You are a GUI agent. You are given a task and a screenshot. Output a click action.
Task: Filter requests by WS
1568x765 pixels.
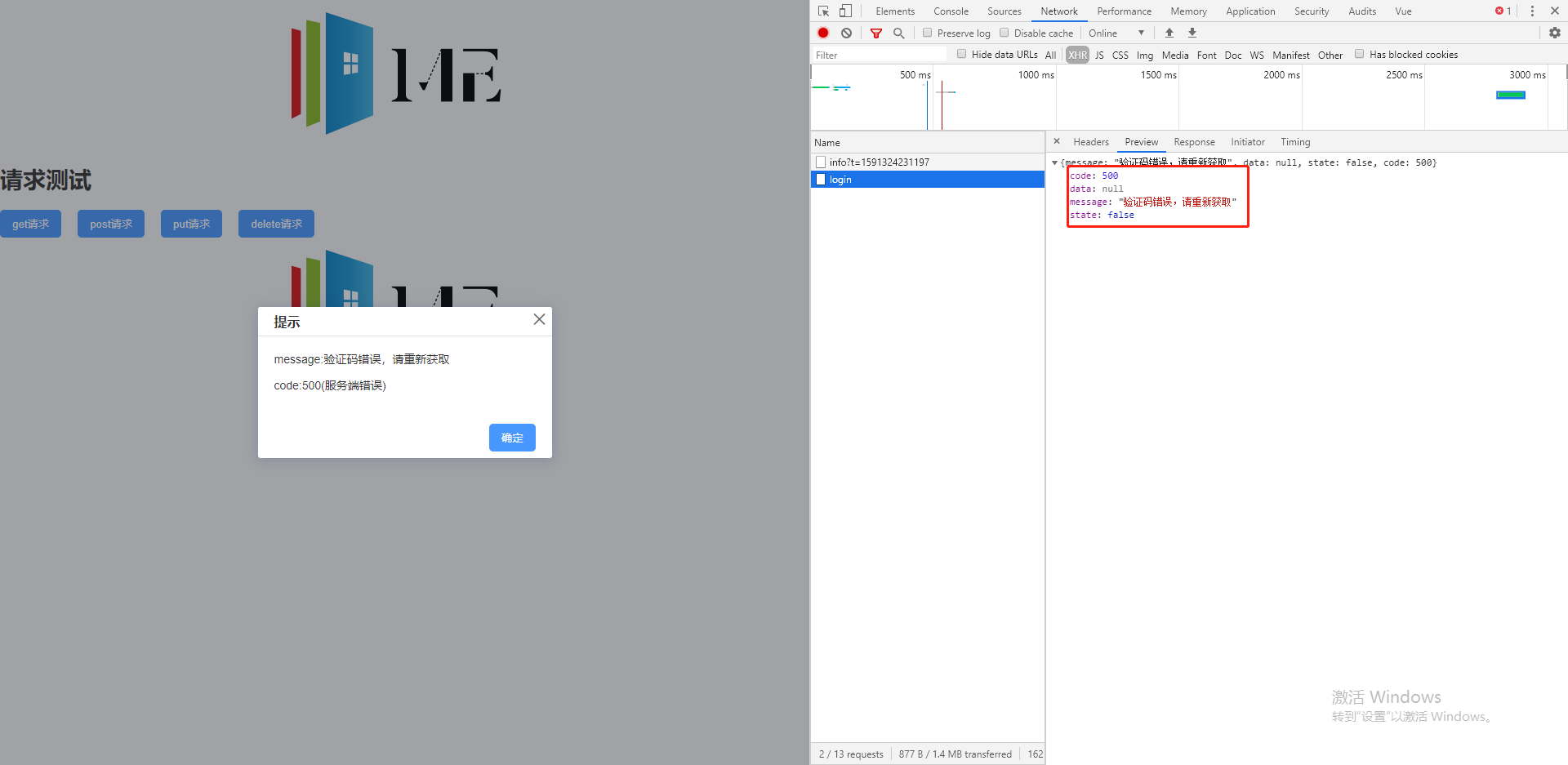coord(1257,56)
